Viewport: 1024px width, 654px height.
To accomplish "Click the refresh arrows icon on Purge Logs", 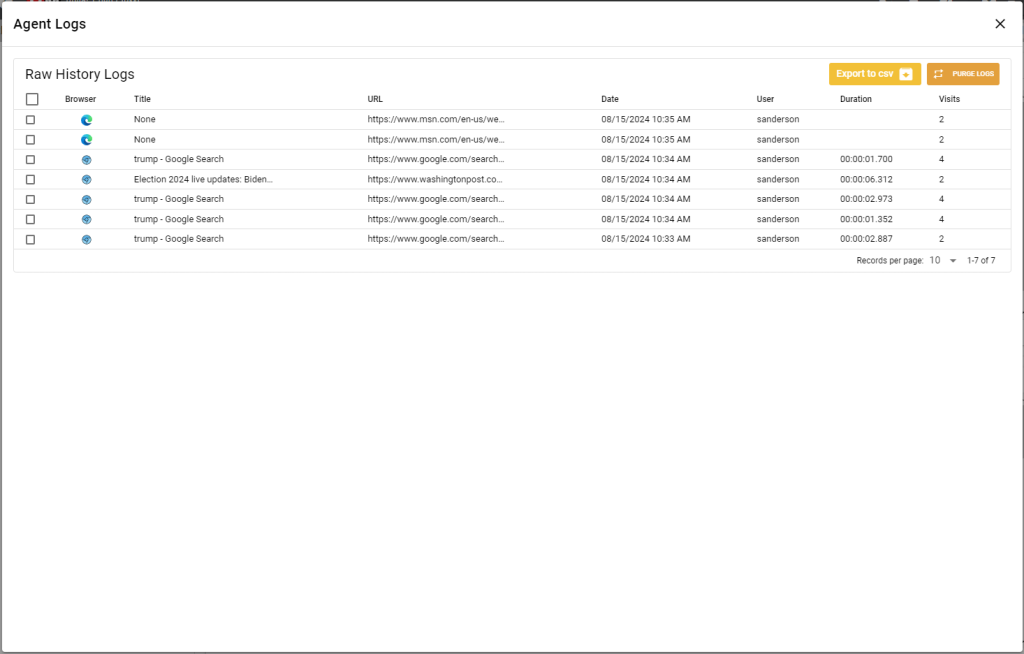I will [938, 74].
